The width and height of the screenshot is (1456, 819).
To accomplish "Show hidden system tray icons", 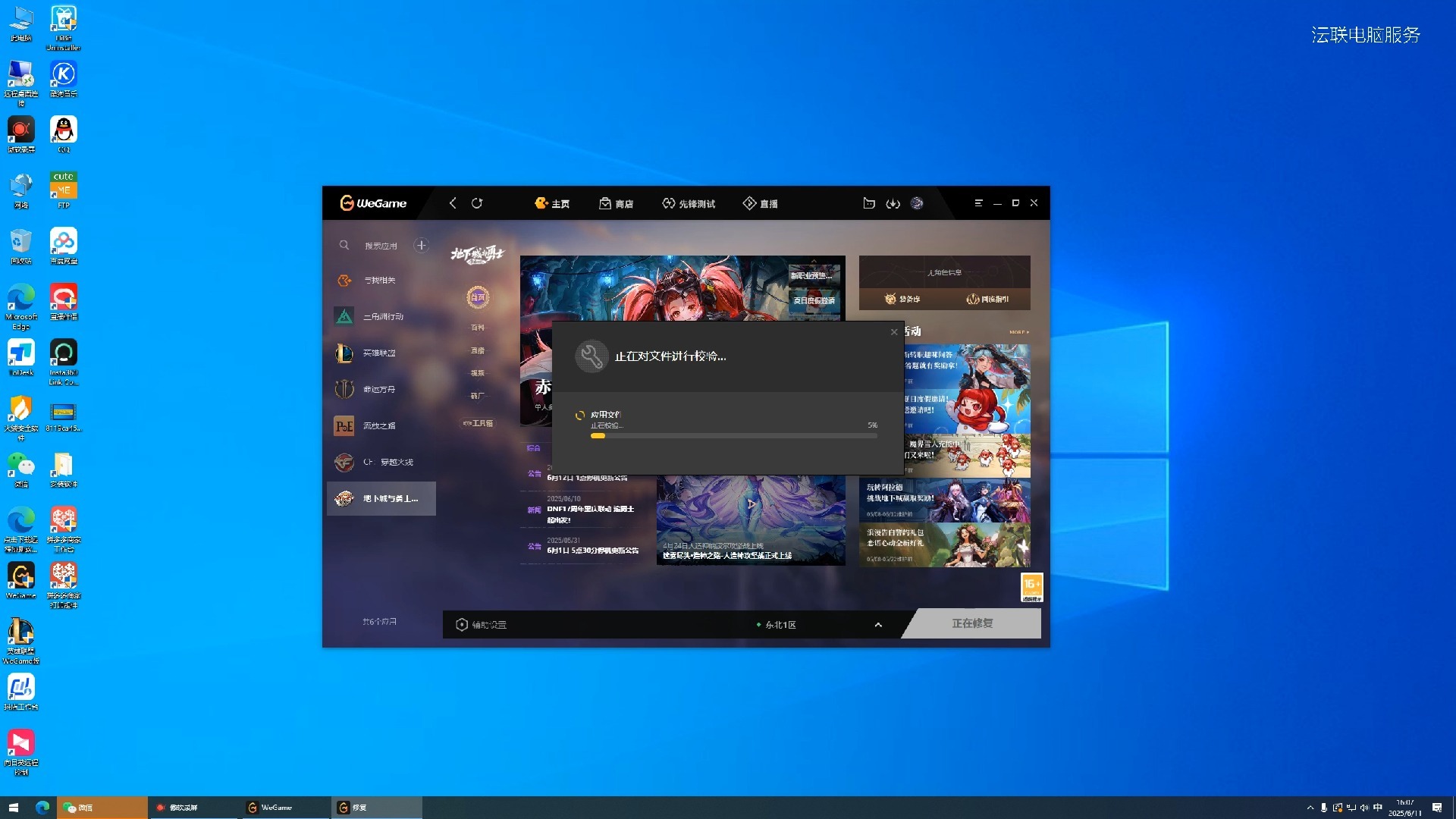I will tap(1310, 808).
